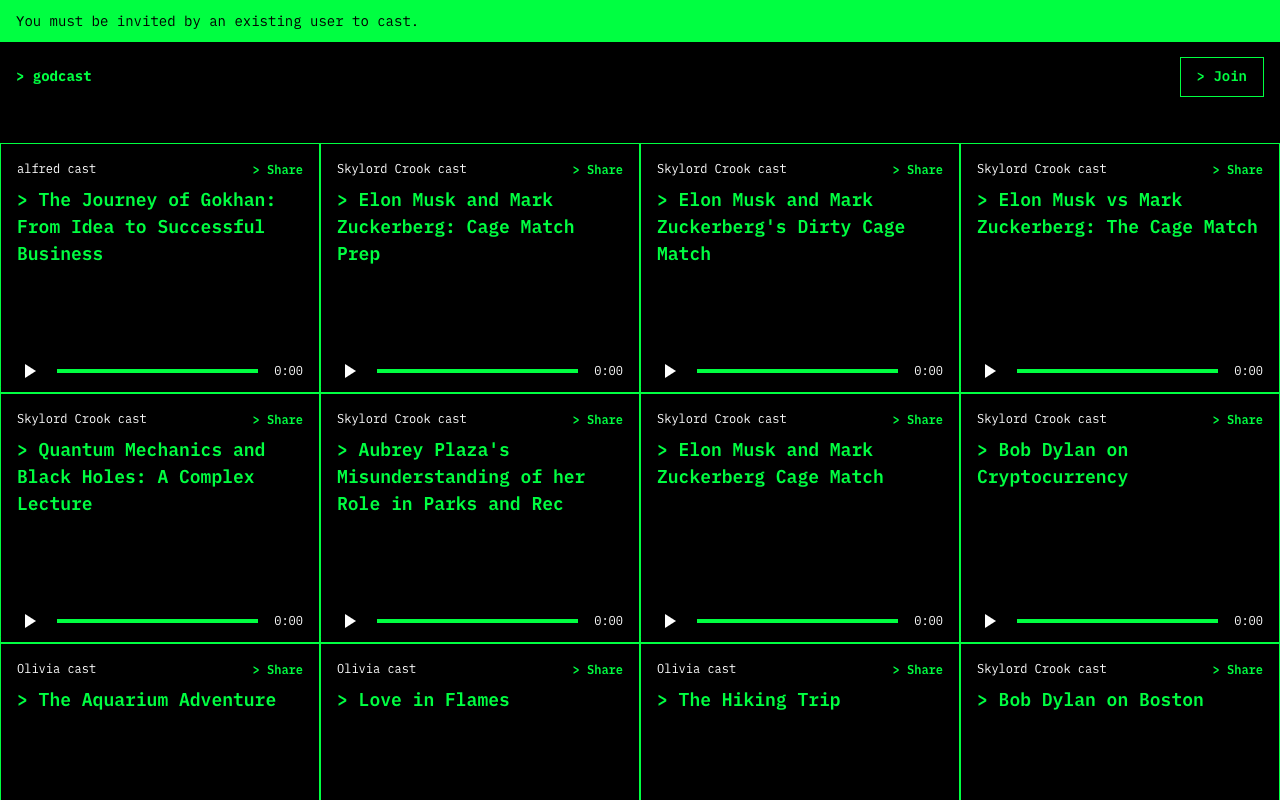Play 'The Journey of Gokhan' cast
This screenshot has width=1280, height=800.
pyautogui.click(x=30, y=371)
